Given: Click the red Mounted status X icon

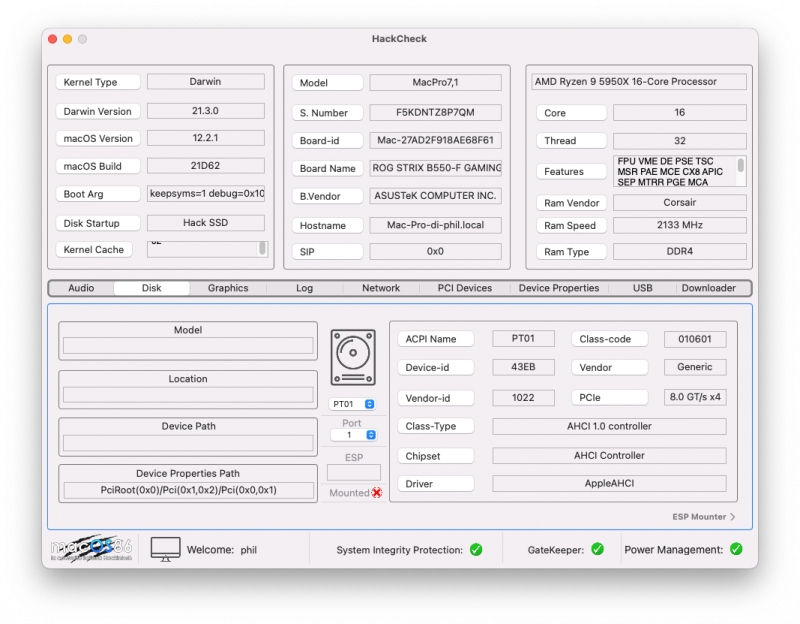Looking at the screenshot, I should 377,493.
